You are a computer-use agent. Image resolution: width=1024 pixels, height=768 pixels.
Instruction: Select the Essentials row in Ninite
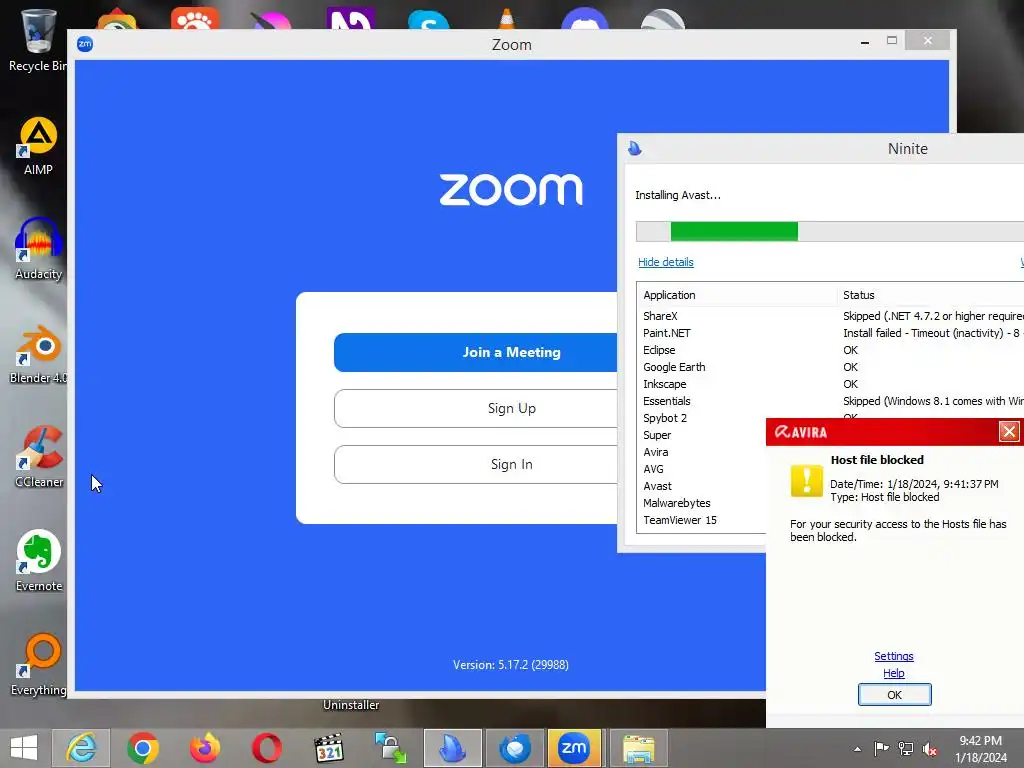830,401
